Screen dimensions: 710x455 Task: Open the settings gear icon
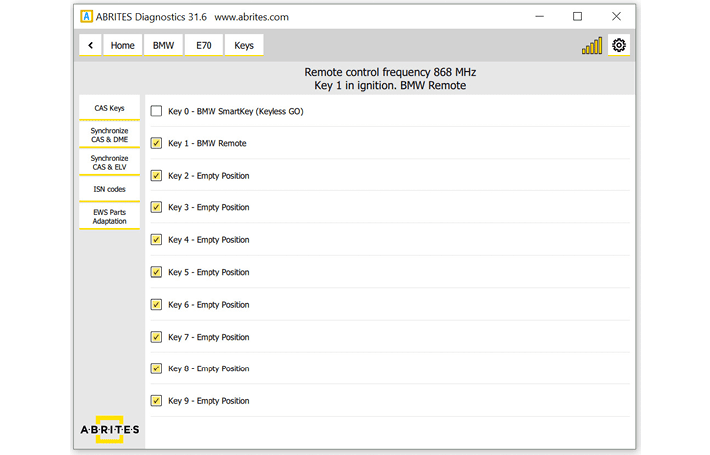(619, 45)
